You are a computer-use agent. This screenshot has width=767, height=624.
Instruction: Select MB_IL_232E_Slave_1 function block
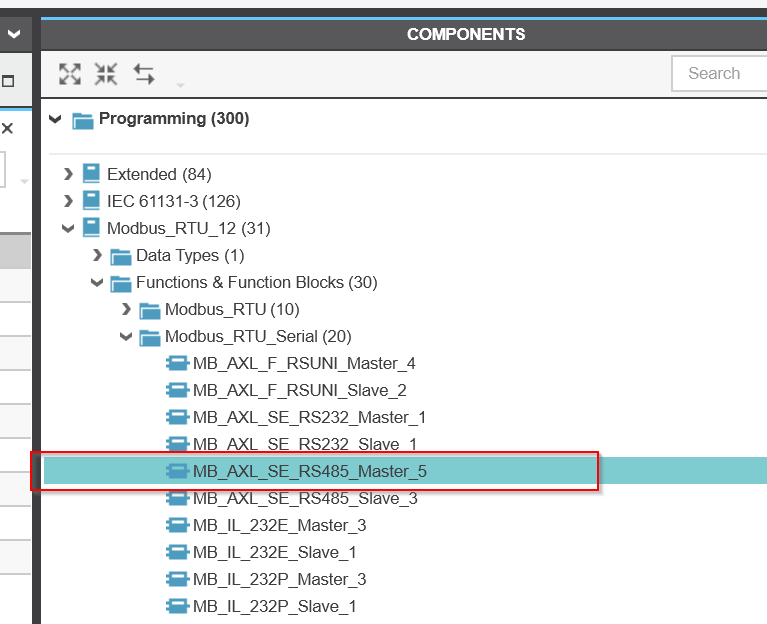(x=274, y=552)
